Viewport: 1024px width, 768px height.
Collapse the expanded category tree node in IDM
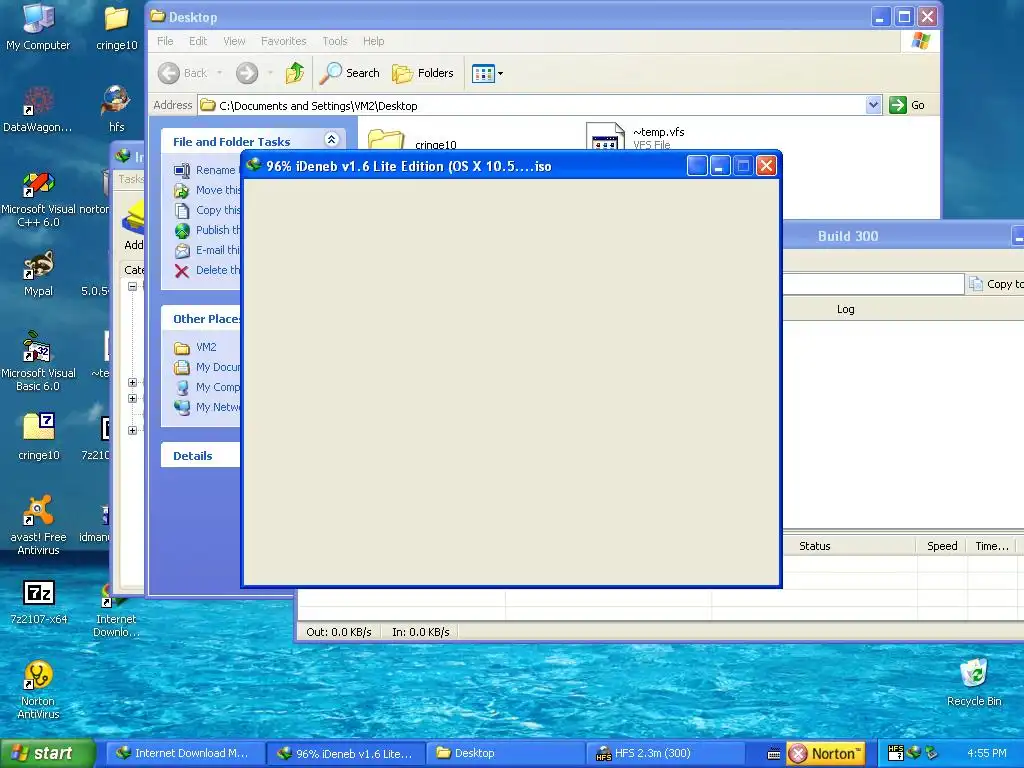pos(133,286)
